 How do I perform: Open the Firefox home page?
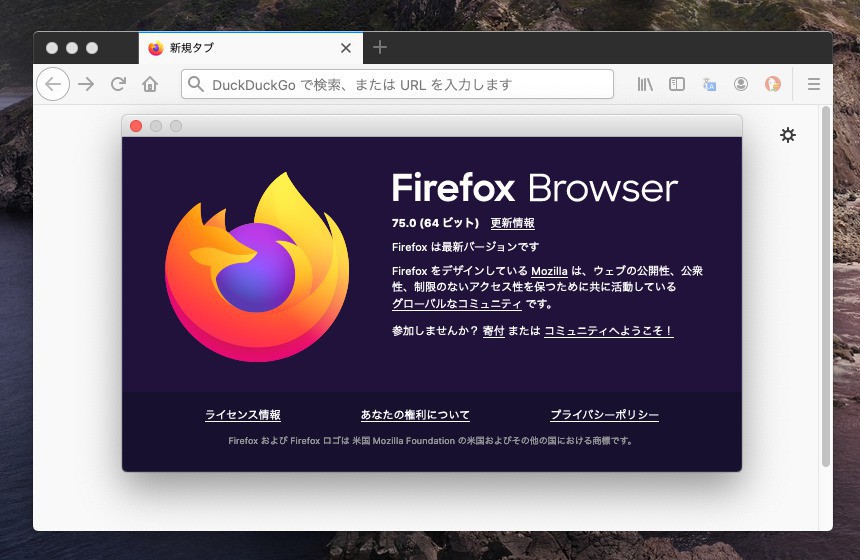(150, 84)
